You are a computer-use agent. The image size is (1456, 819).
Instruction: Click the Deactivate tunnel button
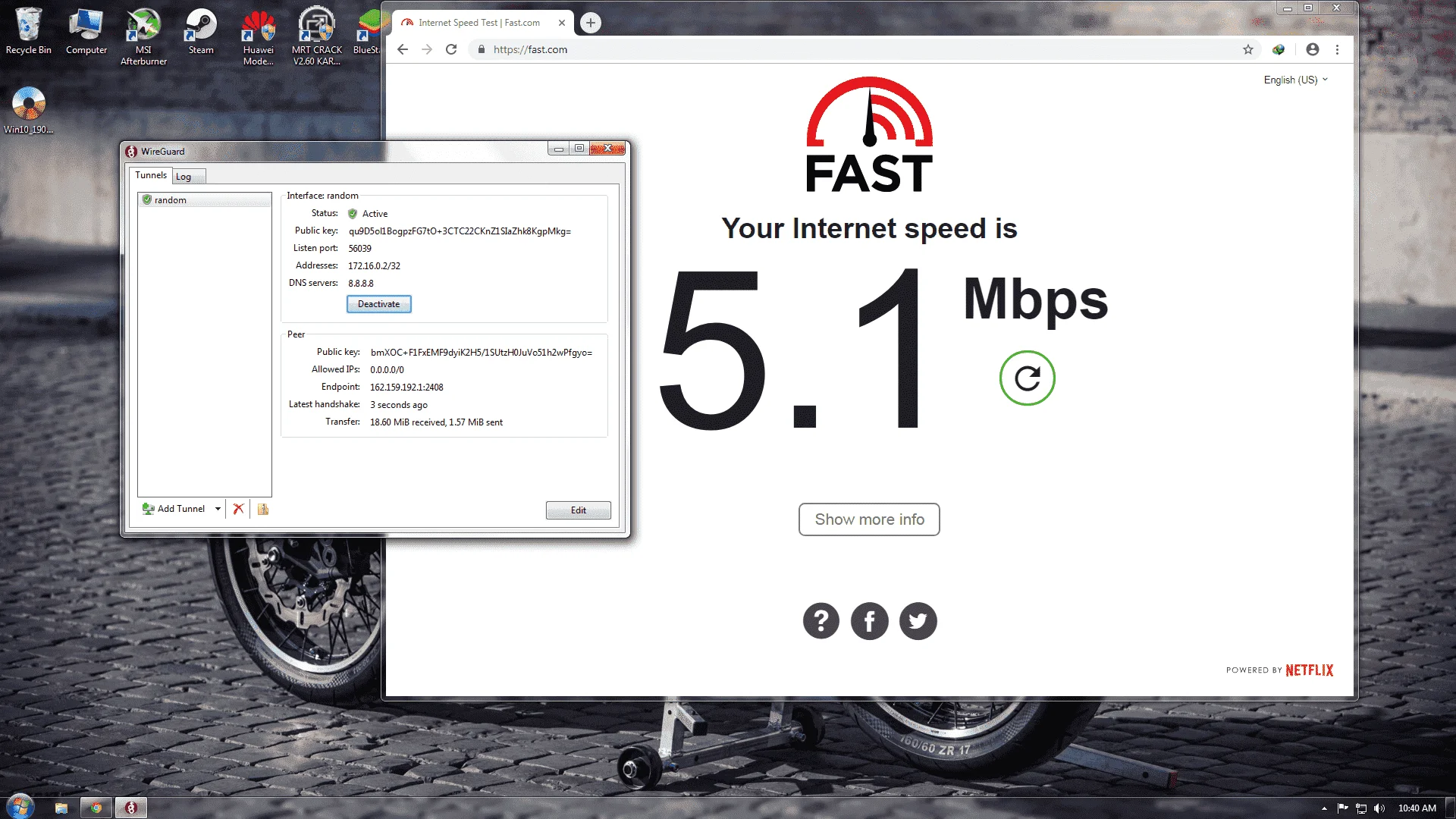coord(379,304)
